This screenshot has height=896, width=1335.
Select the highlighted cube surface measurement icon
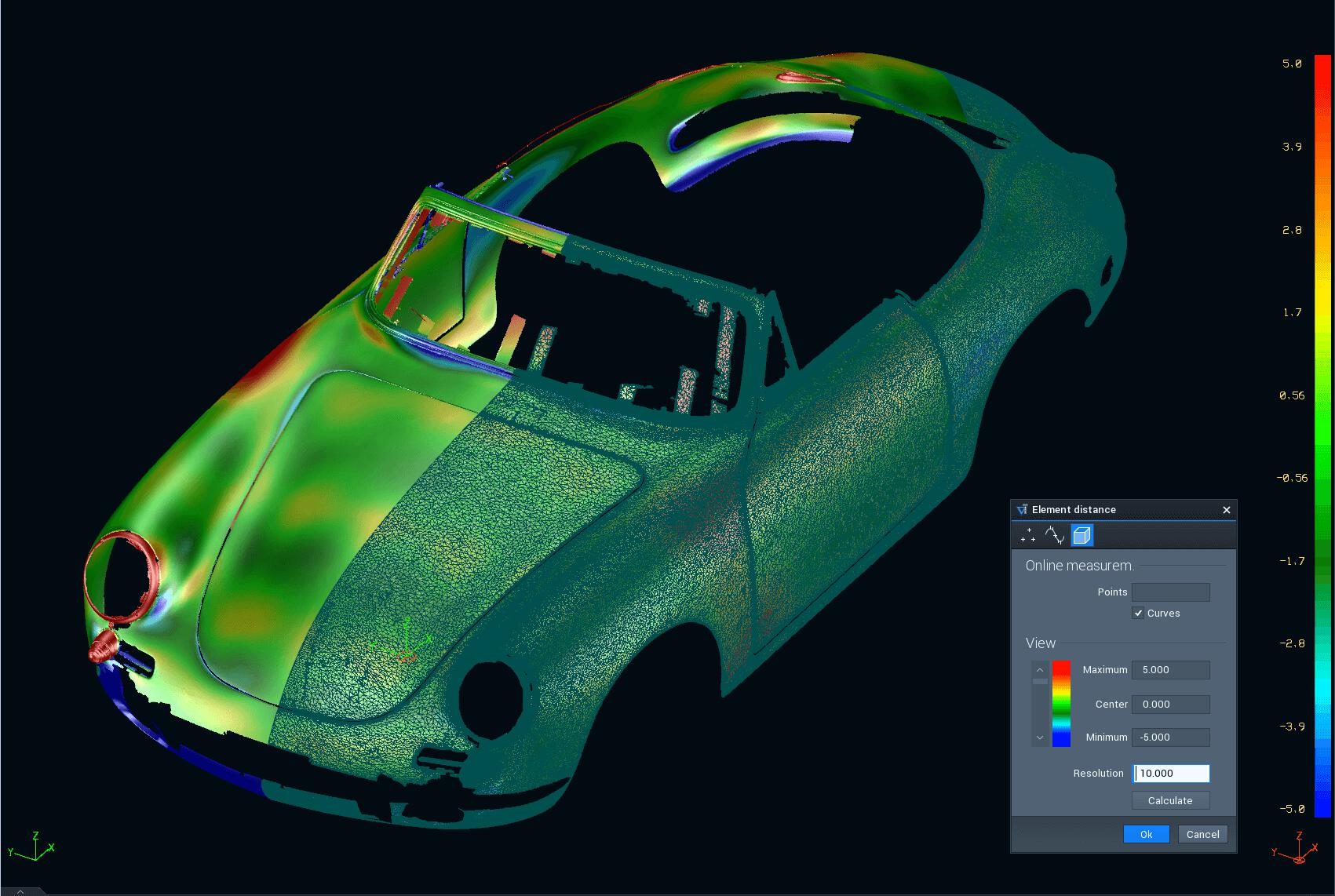pos(1082,535)
